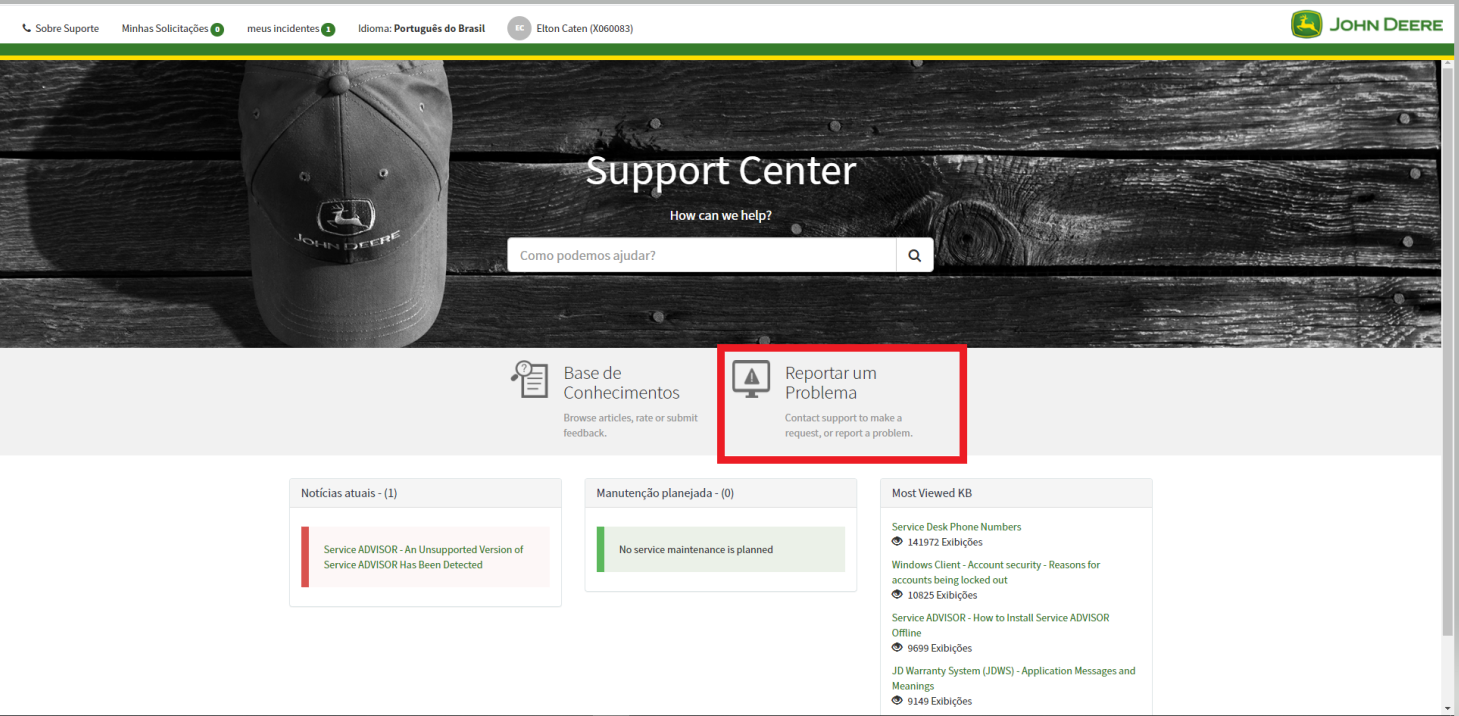Image resolution: width=1459 pixels, height=716 pixels.
Task: Open Base de Conhecimentos
Action: click(x=621, y=383)
